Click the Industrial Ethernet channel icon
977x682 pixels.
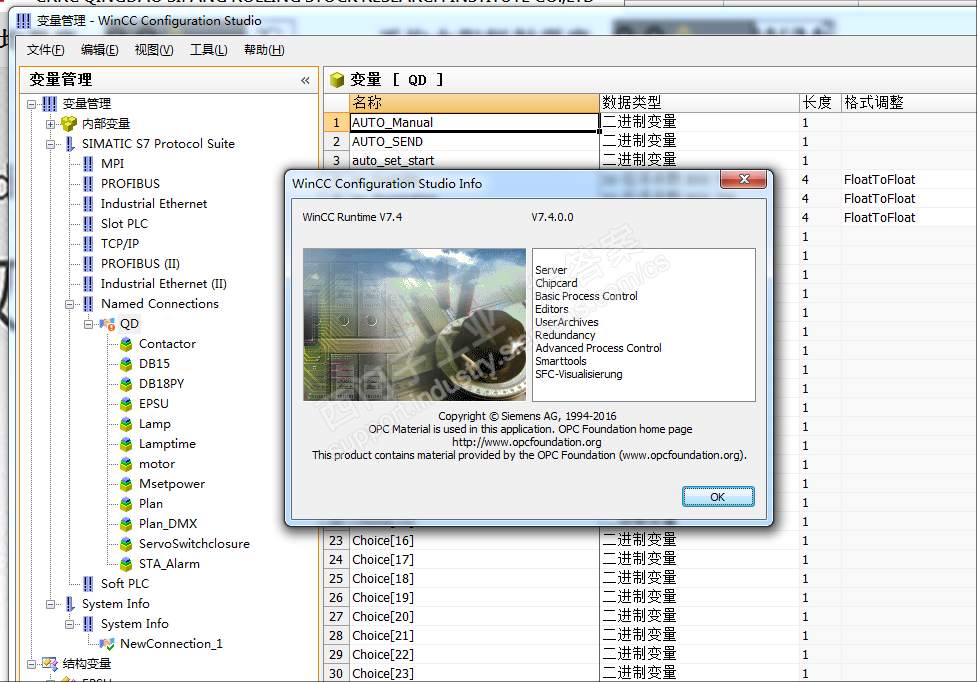[x=88, y=204]
